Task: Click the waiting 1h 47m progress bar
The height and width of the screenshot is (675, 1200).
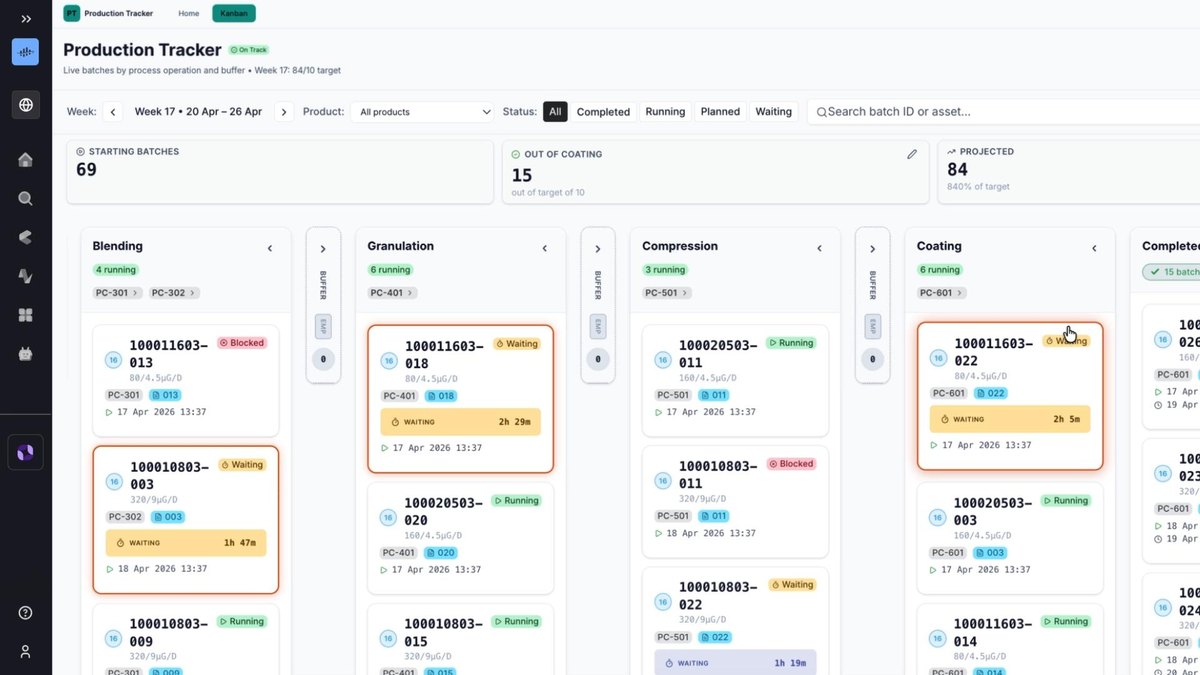Action: pos(186,543)
